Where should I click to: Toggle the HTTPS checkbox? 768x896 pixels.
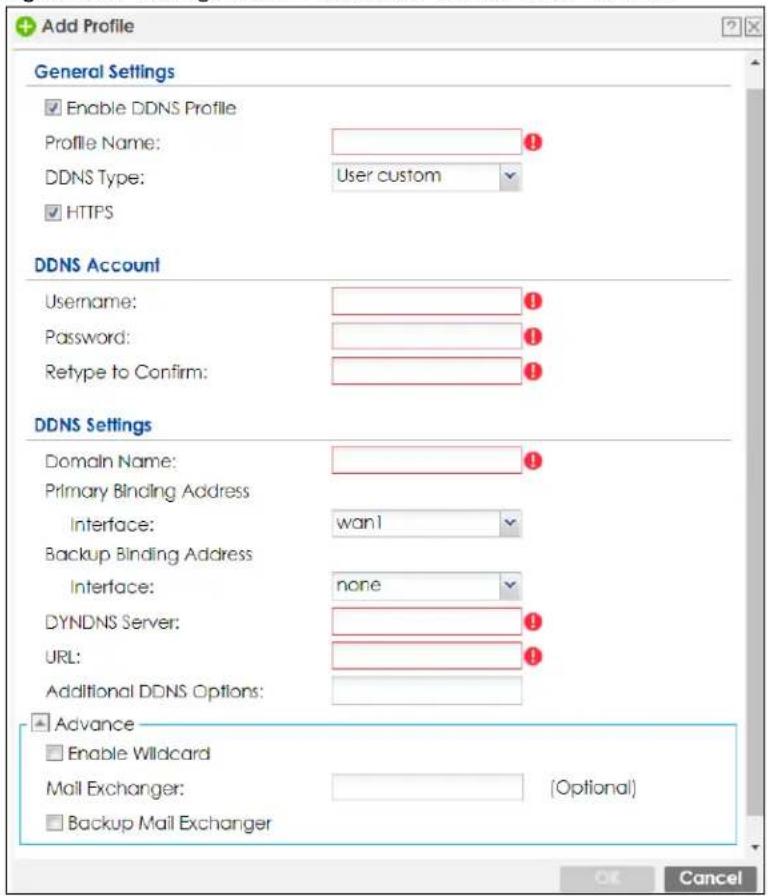coord(53,213)
